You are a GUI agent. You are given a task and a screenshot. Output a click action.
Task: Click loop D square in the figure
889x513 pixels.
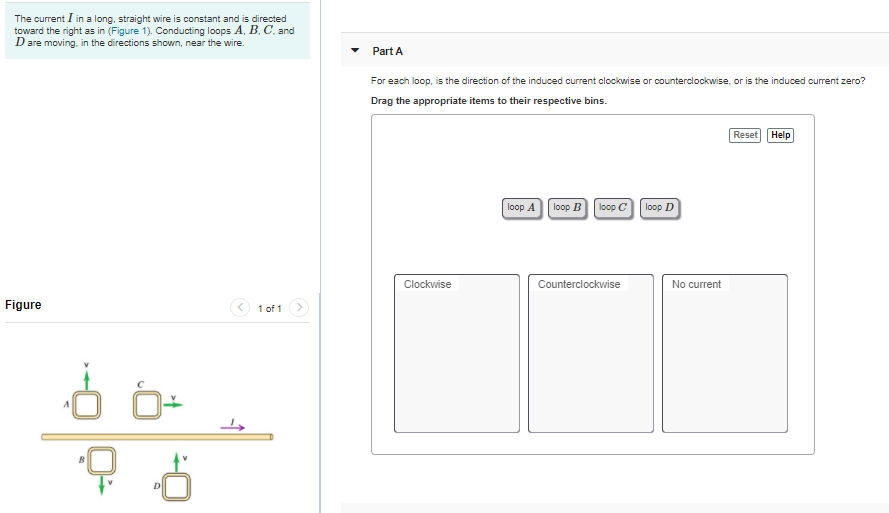176,487
